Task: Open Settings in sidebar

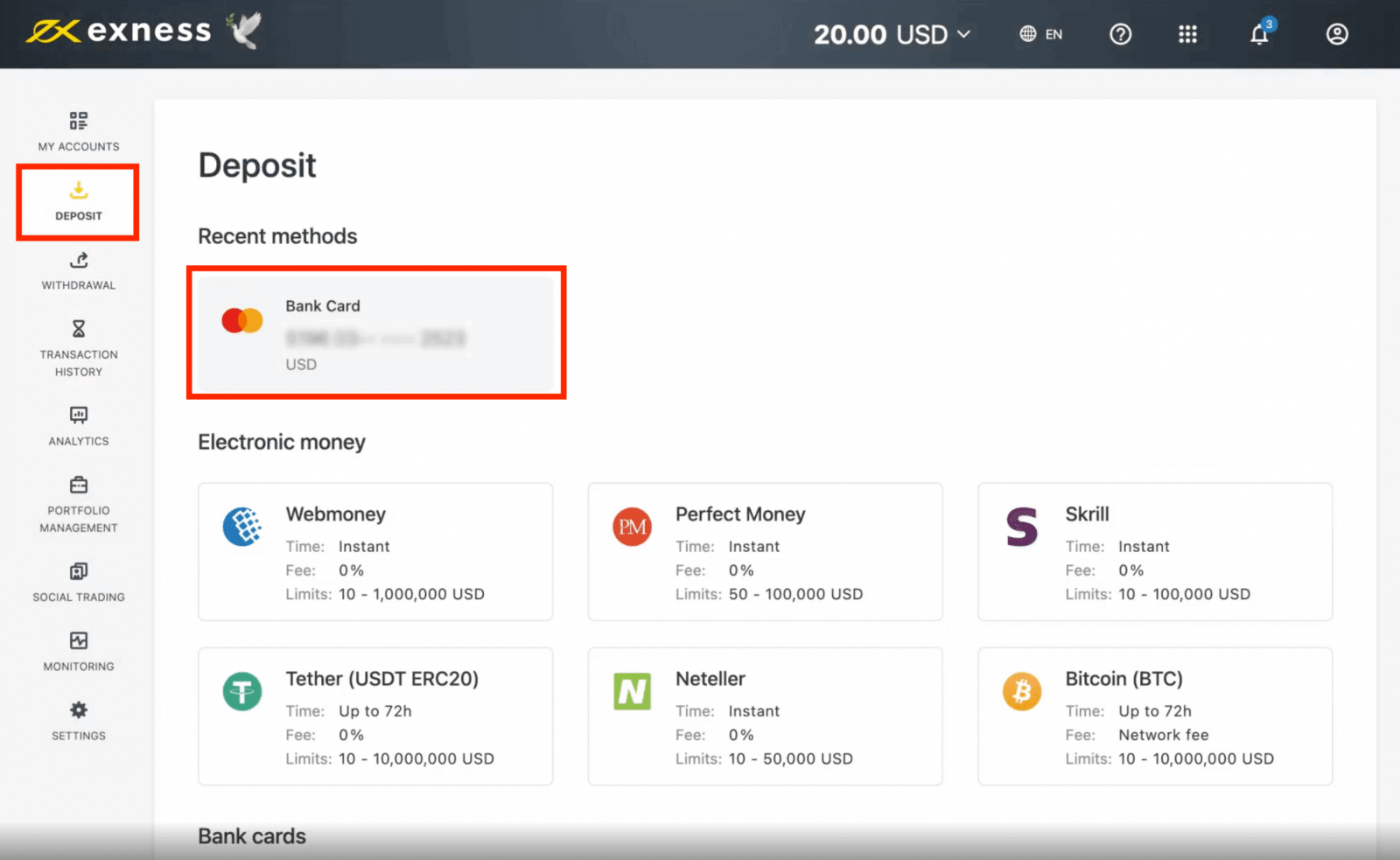Action: click(79, 722)
